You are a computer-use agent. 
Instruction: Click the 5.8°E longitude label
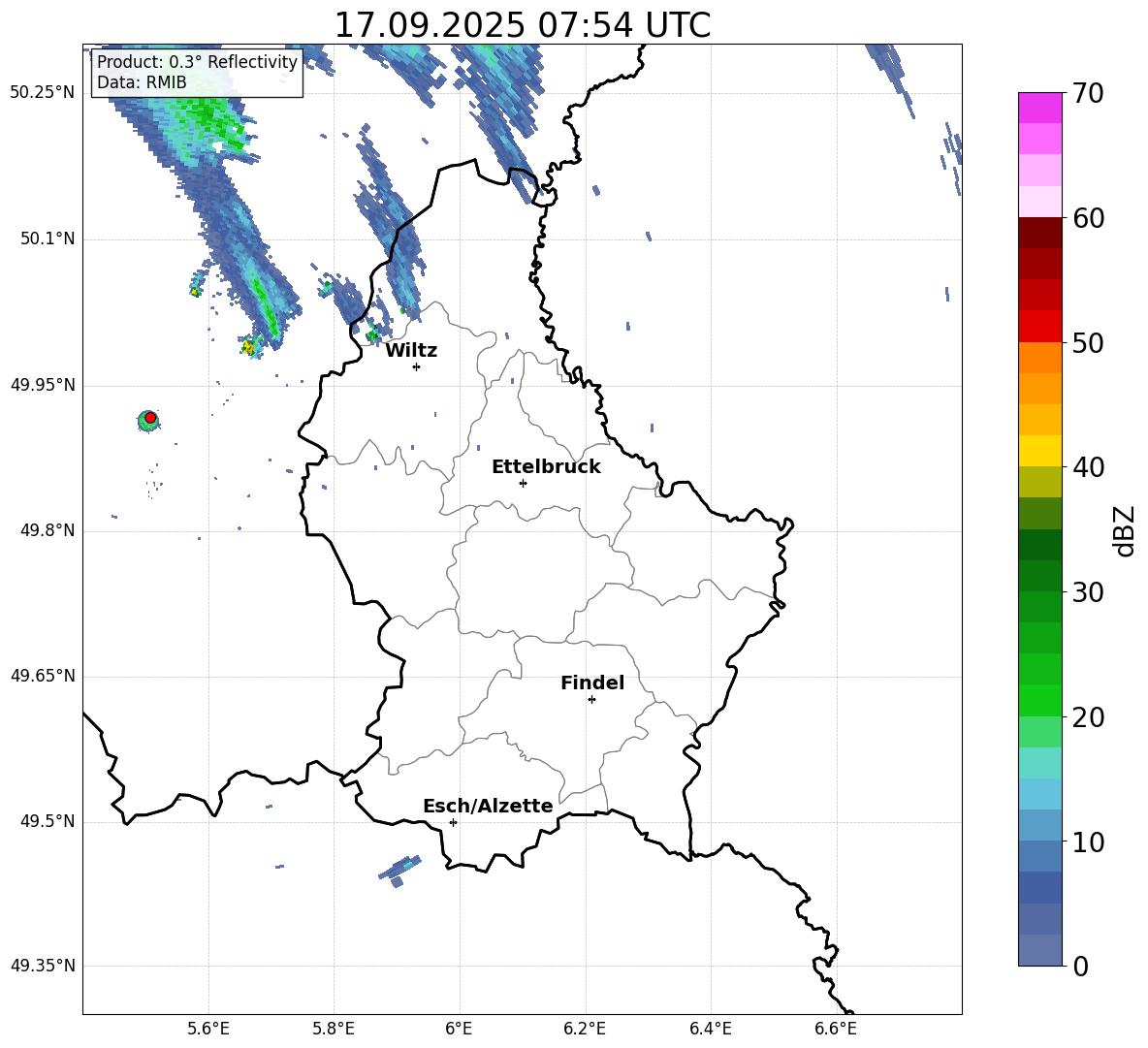point(334,1029)
